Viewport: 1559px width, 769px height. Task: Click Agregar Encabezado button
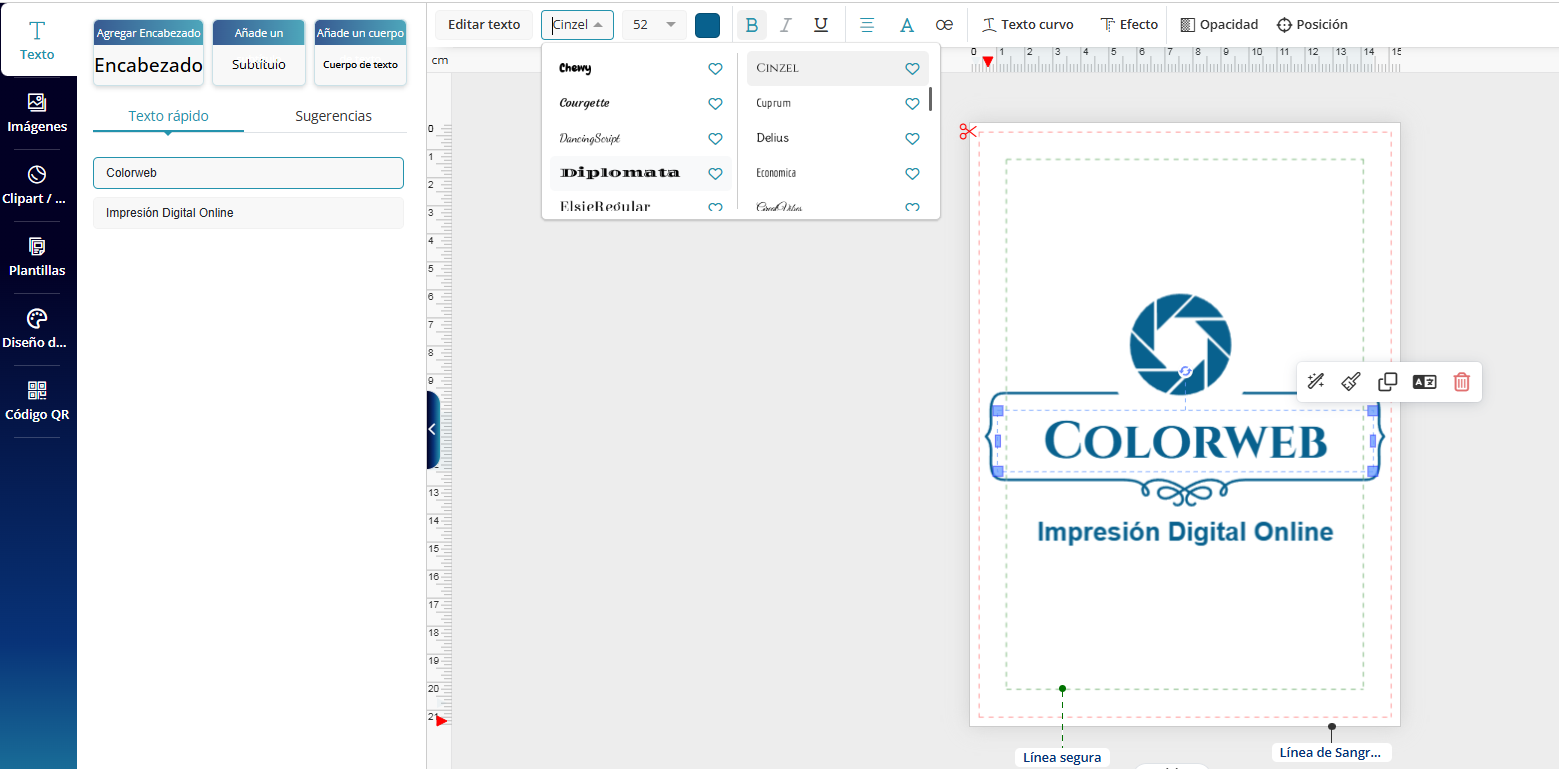pyautogui.click(x=148, y=52)
